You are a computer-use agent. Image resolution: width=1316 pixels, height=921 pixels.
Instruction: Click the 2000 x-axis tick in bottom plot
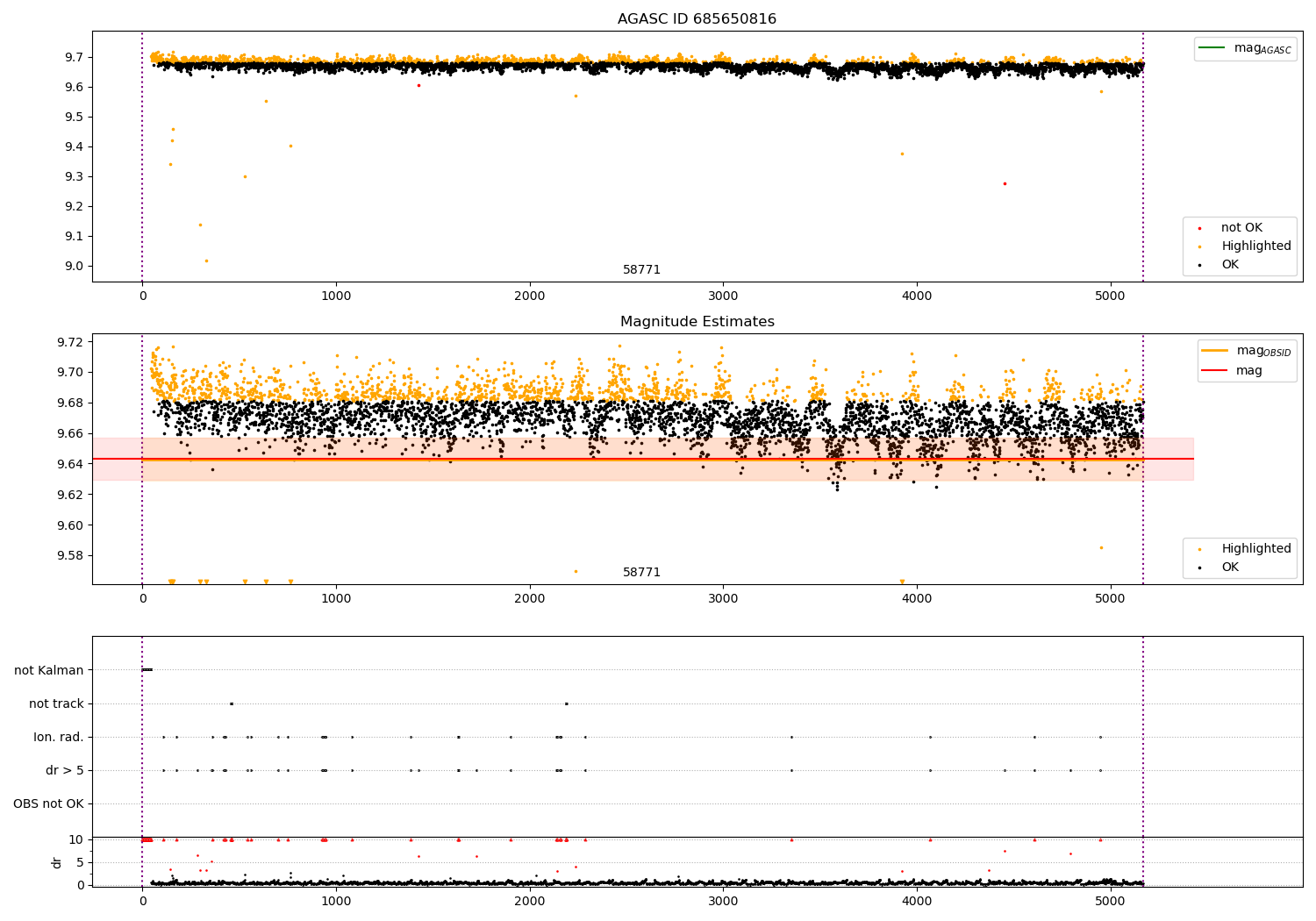pos(529,902)
